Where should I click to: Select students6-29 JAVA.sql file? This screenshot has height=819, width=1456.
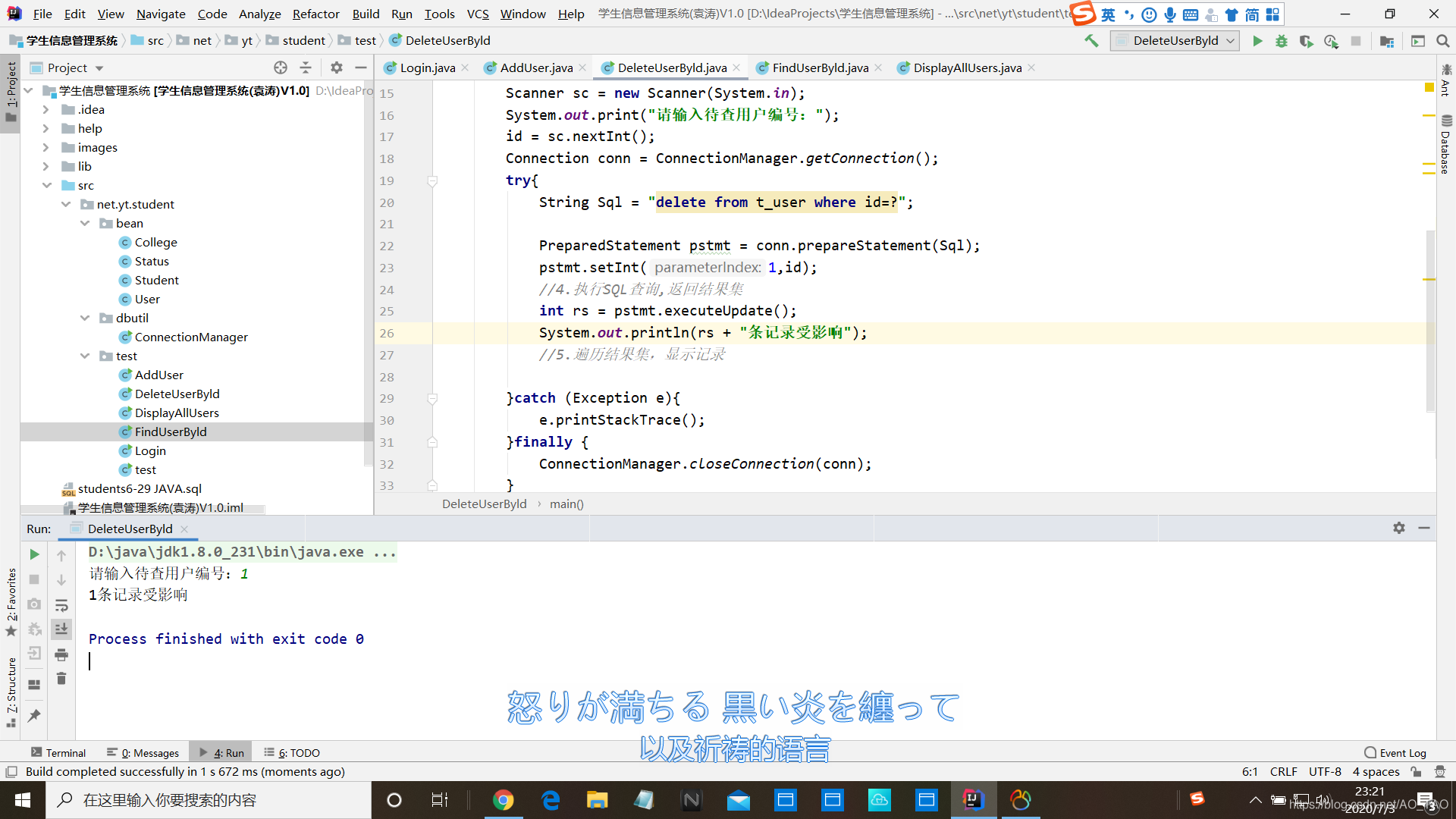[x=140, y=489]
